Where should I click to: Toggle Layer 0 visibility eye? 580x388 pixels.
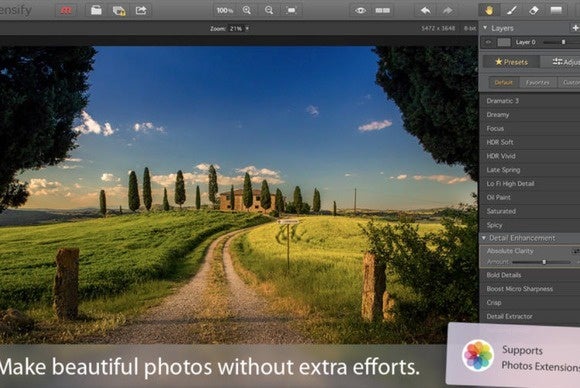(488, 42)
